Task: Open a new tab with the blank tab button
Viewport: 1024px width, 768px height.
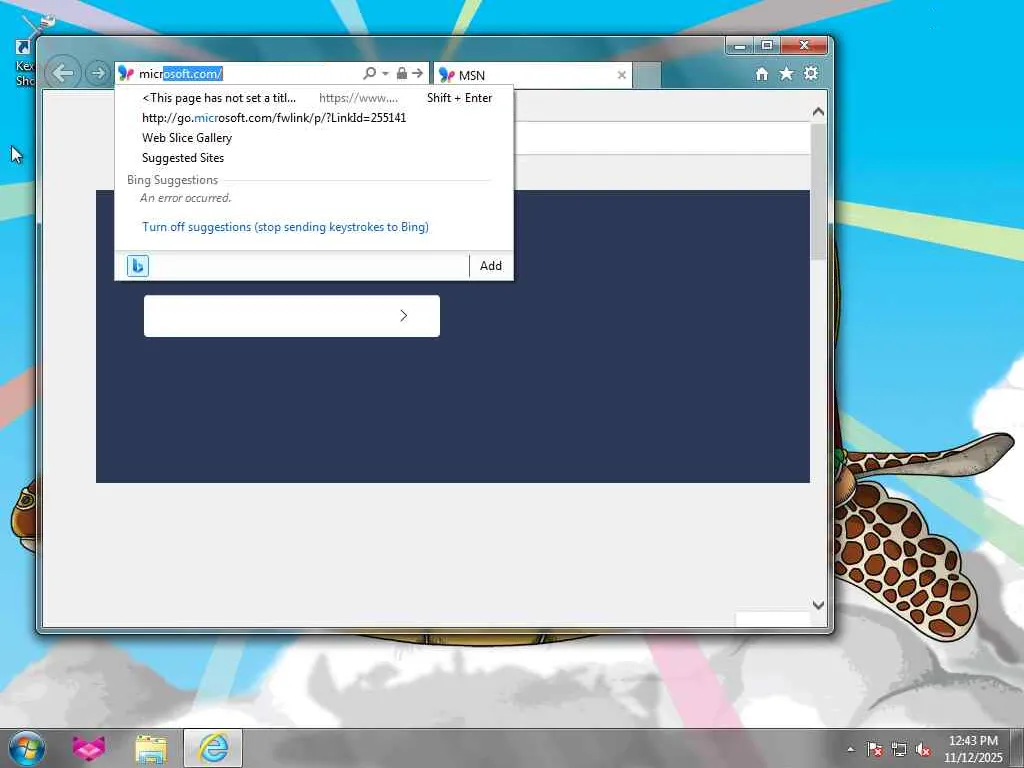Action: pyautogui.click(x=647, y=75)
